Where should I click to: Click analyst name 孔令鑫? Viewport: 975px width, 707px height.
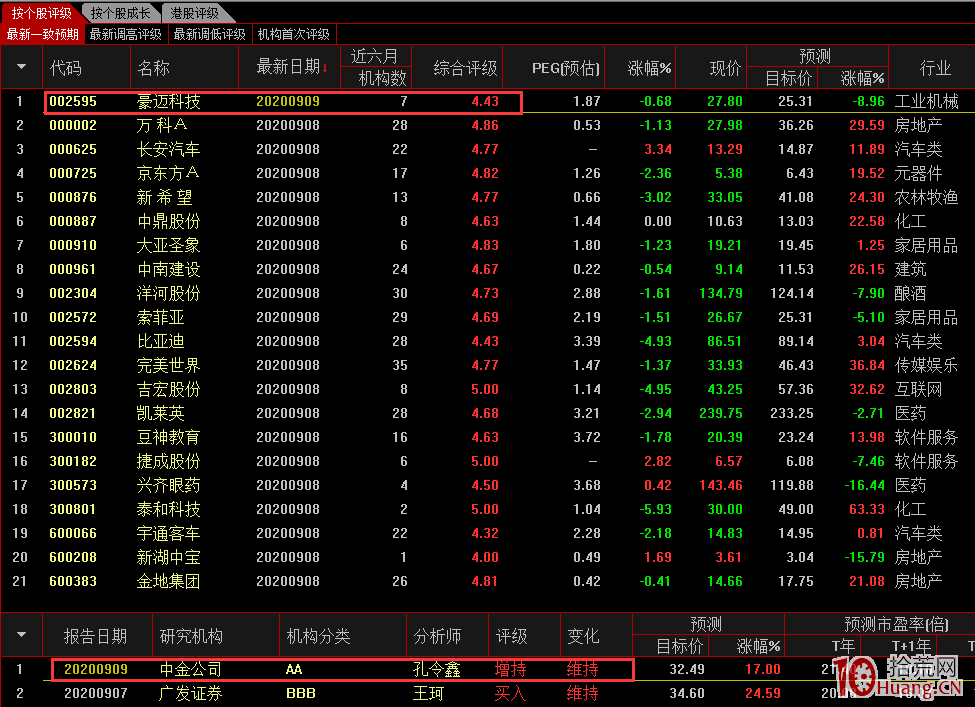(x=437, y=670)
